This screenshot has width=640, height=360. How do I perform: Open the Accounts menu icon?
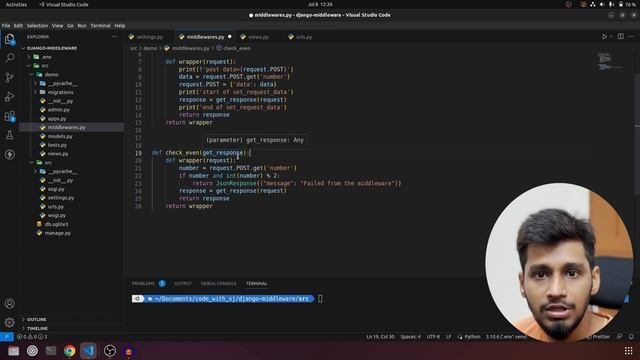point(9,303)
